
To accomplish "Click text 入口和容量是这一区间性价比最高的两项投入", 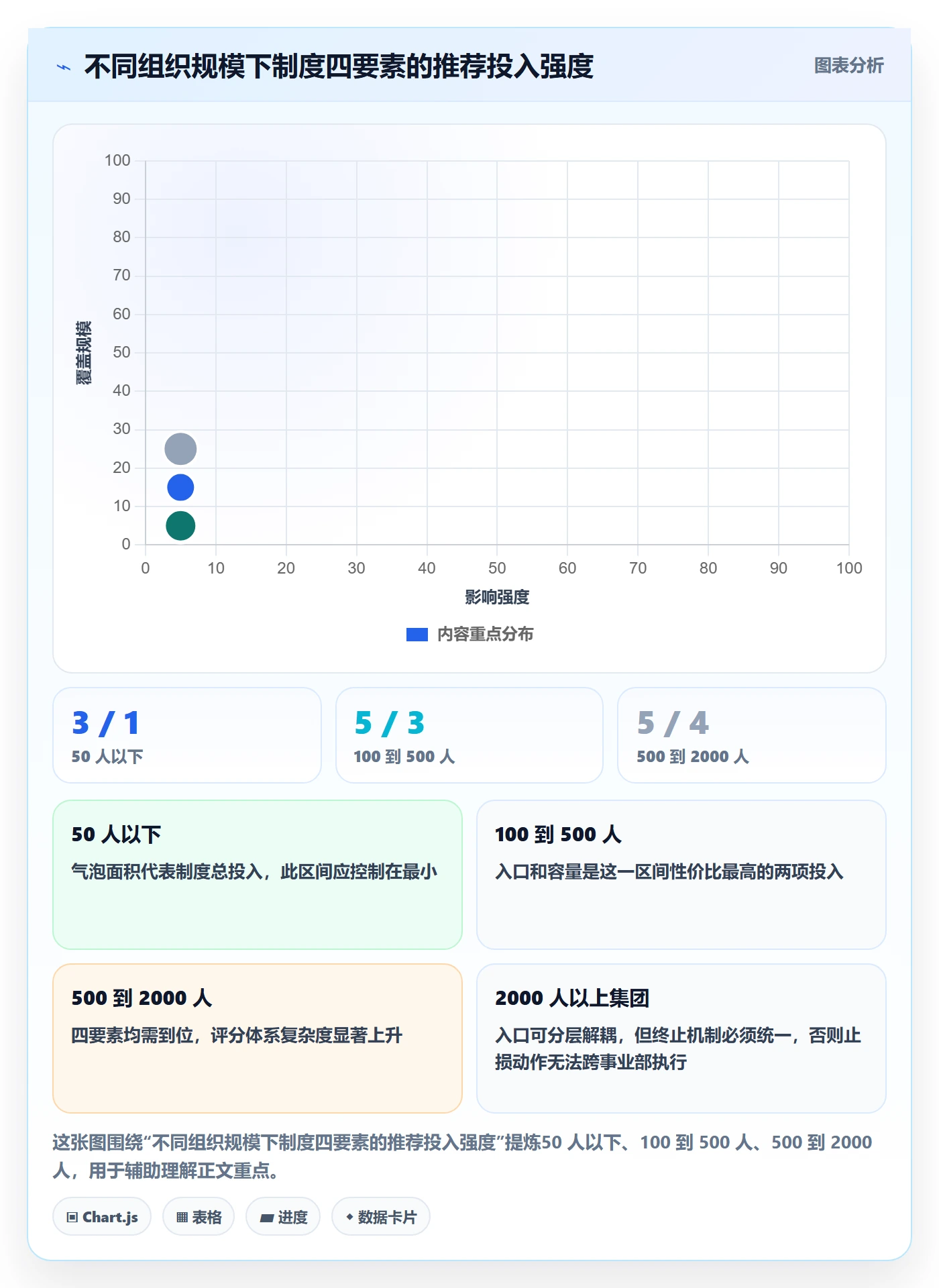I will coord(669,871).
